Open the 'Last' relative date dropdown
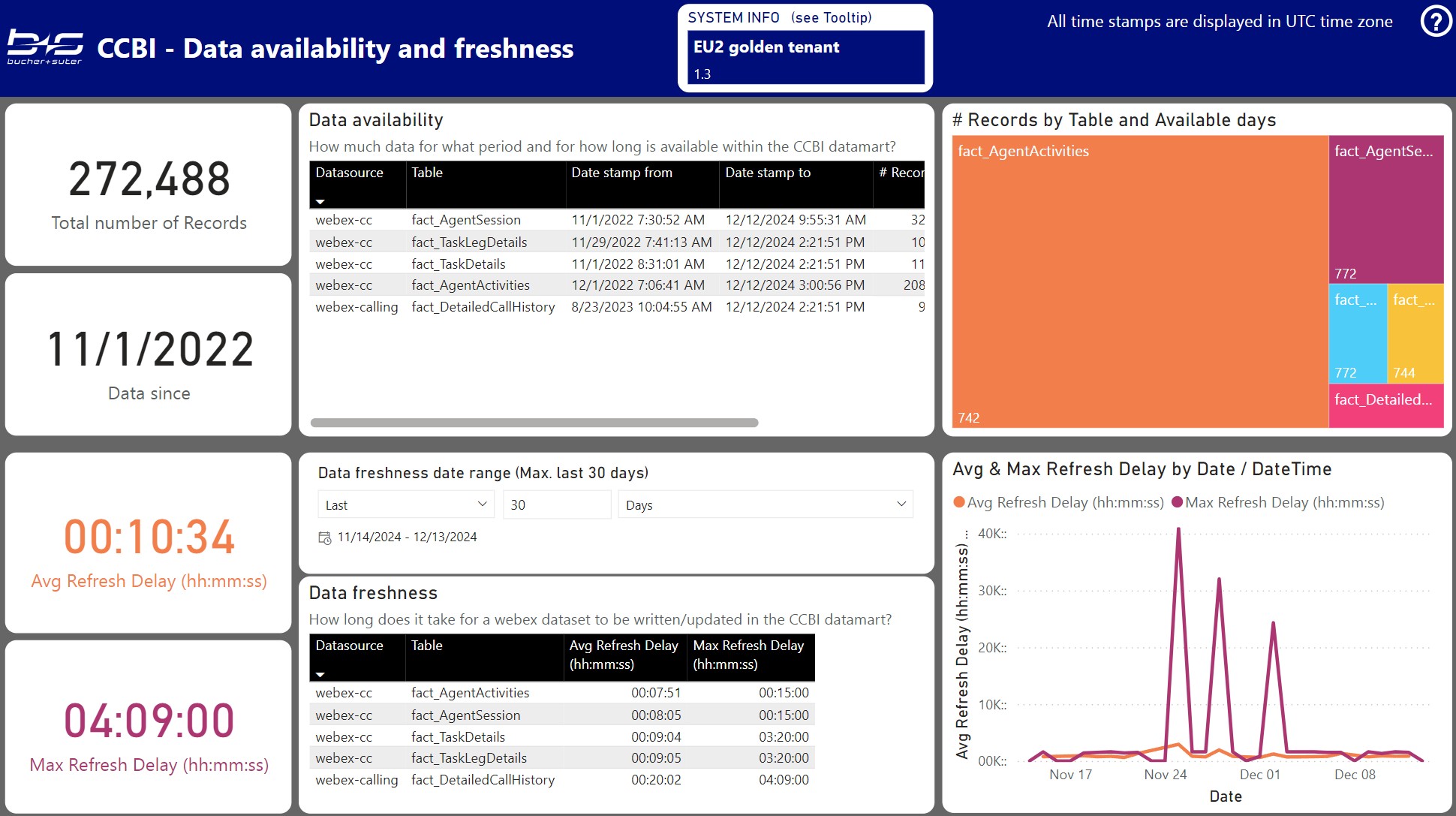 tap(406, 504)
